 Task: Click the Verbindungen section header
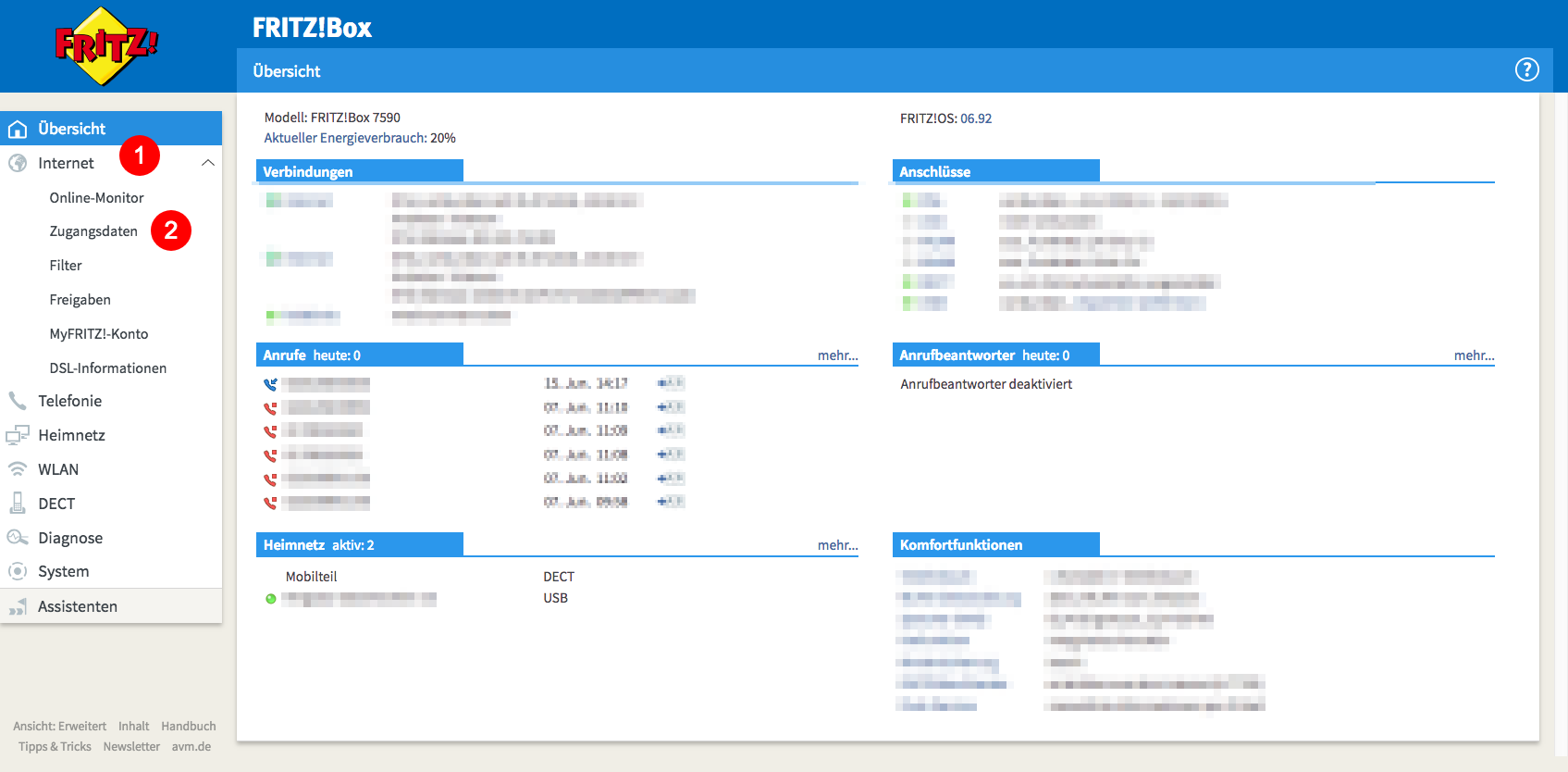point(360,171)
